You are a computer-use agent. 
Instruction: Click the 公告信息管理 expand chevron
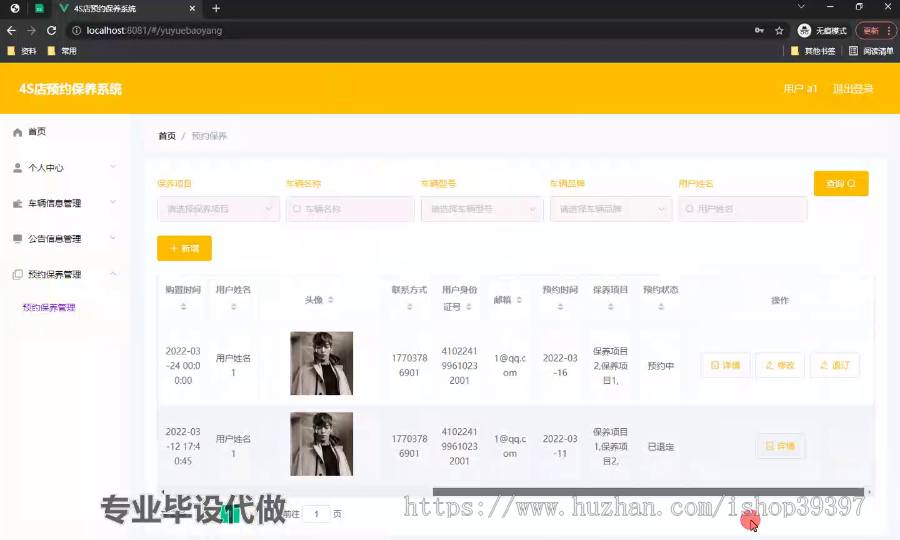113,238
